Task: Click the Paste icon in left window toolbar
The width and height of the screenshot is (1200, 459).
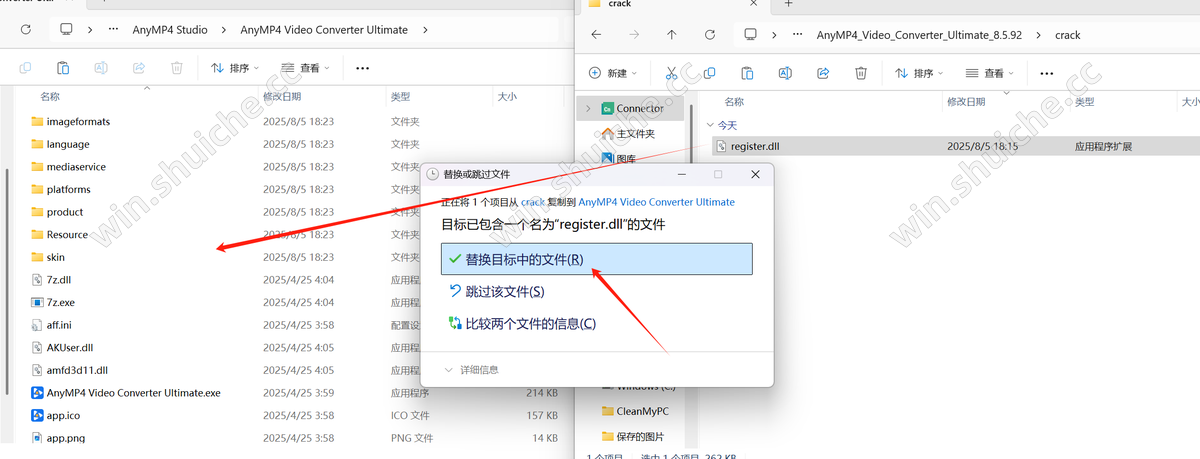Action: (63, 68)
